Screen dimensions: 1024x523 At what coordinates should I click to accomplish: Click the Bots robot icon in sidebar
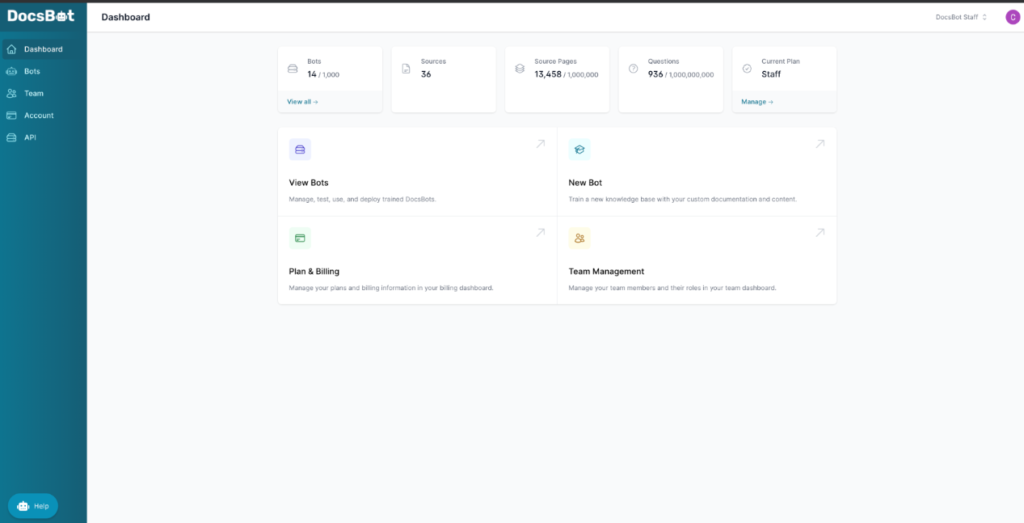click(x=11, y=71)
